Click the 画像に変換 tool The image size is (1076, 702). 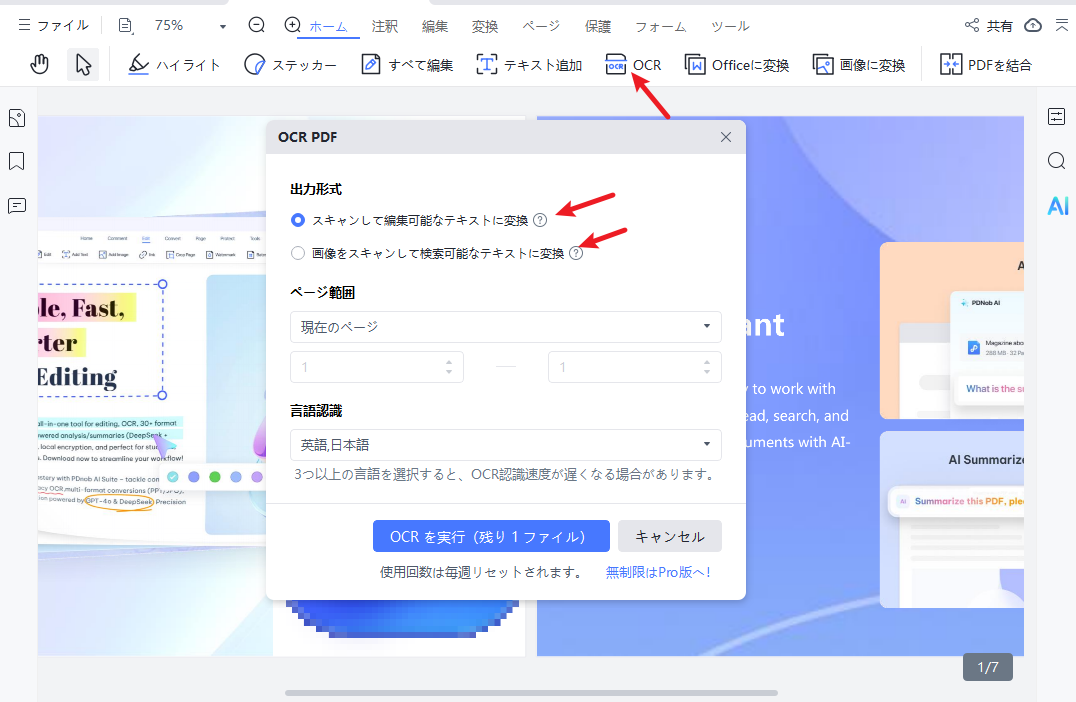858,65
